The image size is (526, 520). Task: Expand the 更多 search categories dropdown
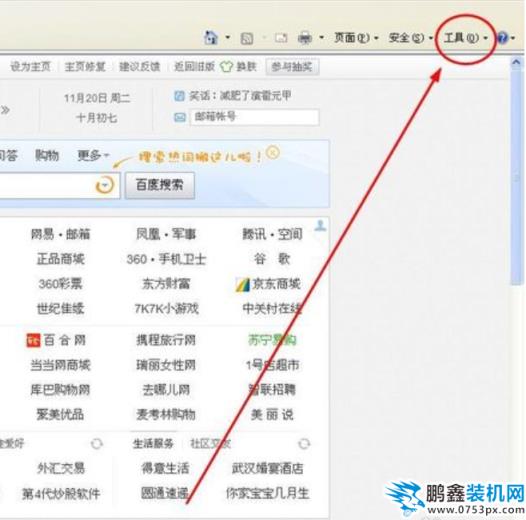pyautogui.click(x=93, y=155)
